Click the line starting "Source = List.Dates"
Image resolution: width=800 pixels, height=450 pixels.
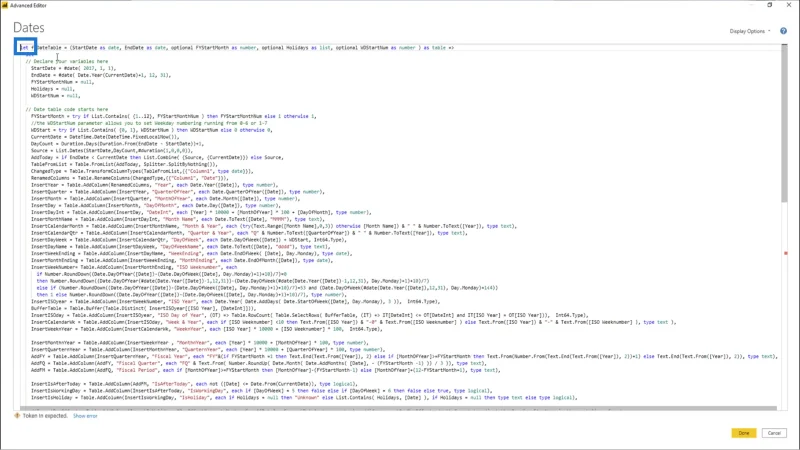(112, 151)
